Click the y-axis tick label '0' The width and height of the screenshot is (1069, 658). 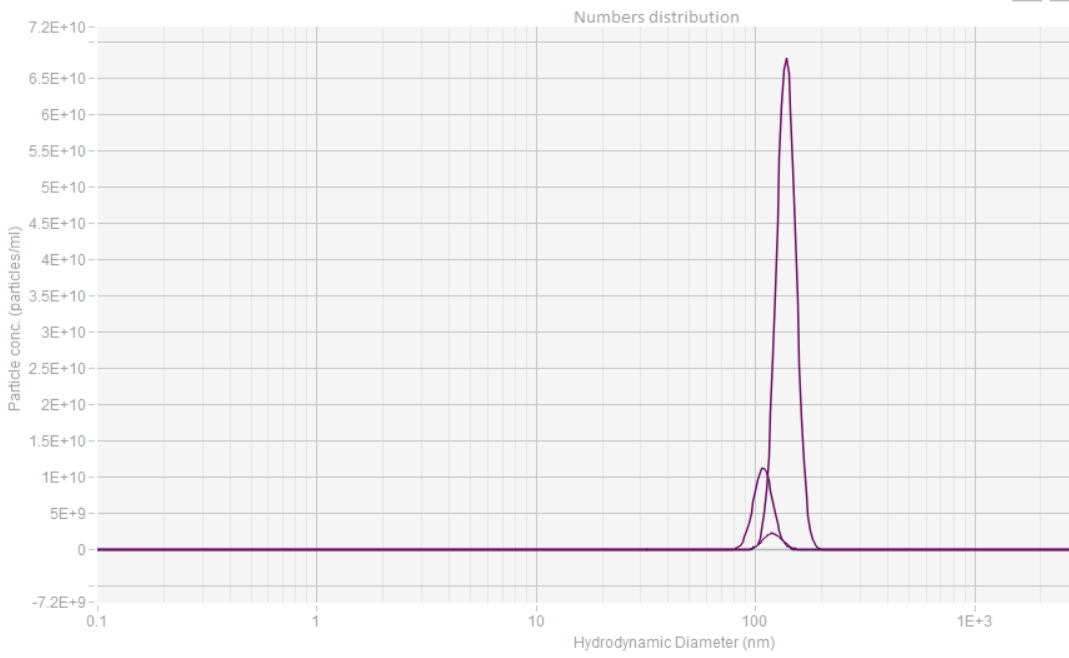[x=85, y=550]
